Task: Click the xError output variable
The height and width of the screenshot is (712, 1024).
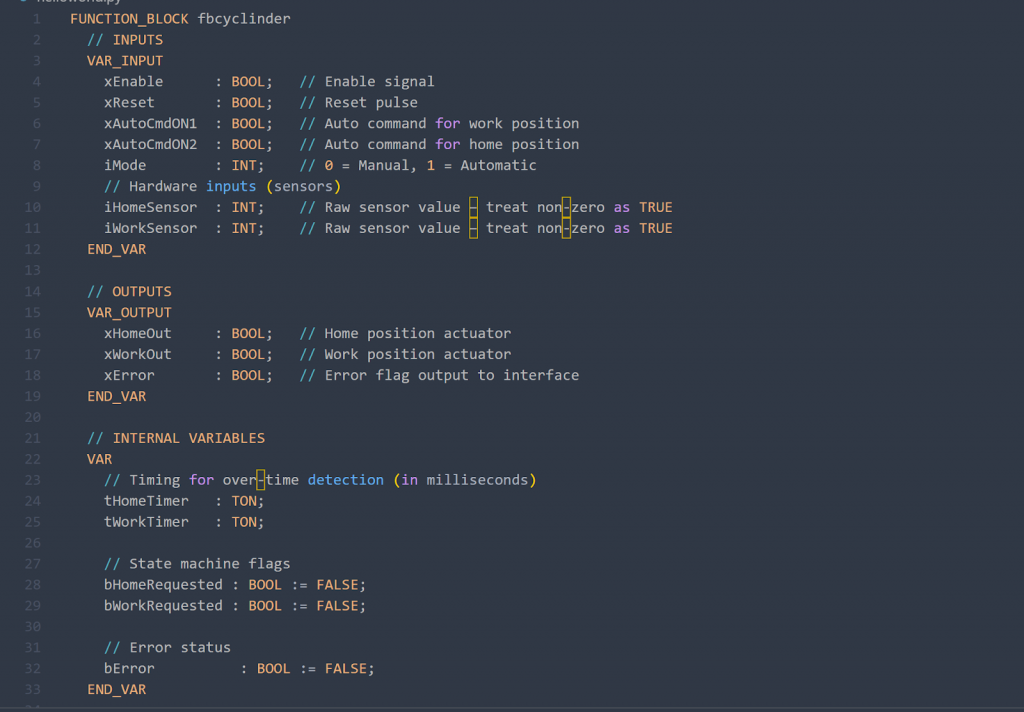Action: pos(129,375)
